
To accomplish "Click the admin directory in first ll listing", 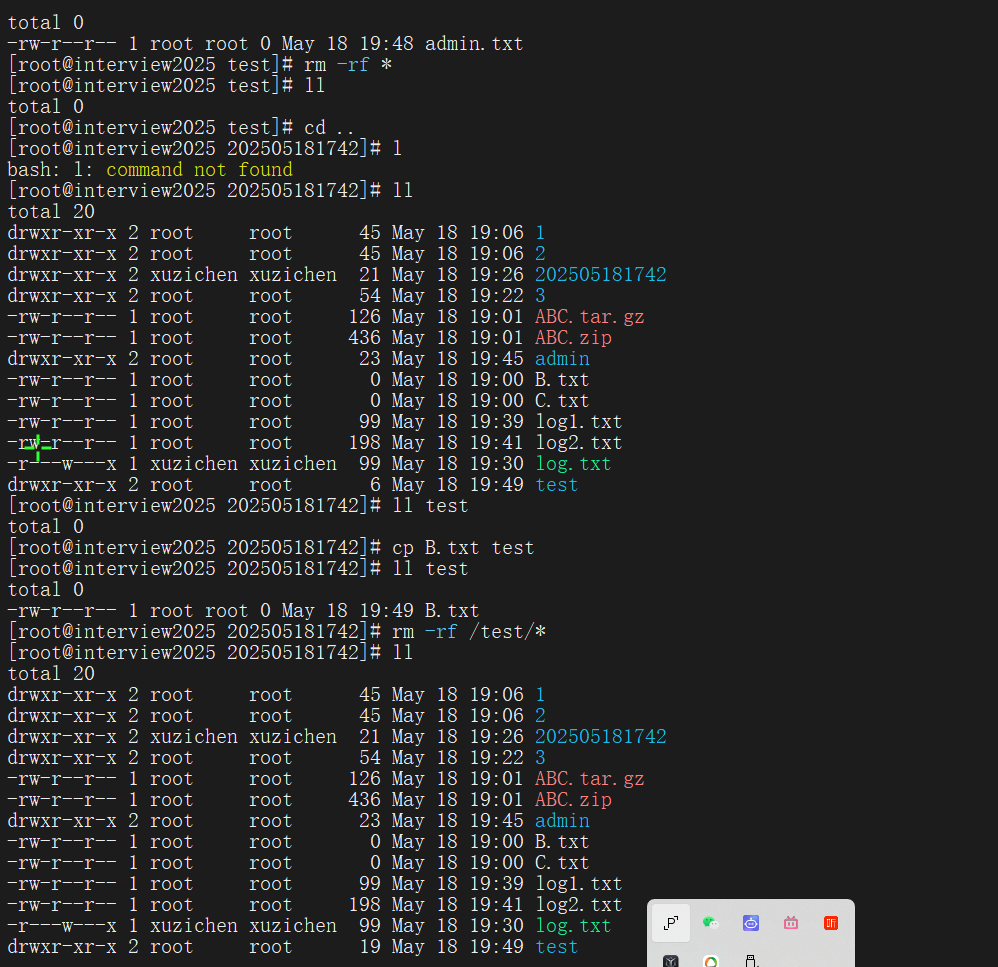I will pyautogui.click(x=562, y=359).
